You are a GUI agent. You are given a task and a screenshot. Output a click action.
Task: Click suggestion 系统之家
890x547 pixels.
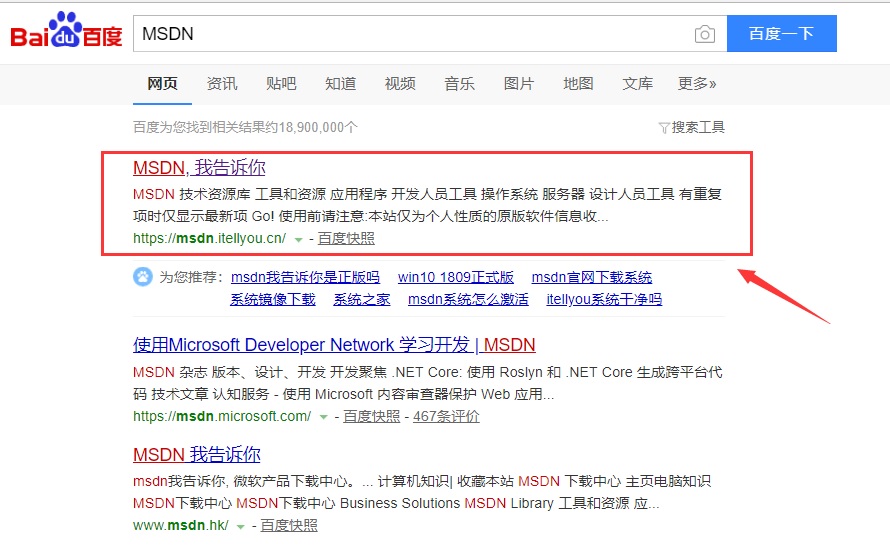point(362,299)
